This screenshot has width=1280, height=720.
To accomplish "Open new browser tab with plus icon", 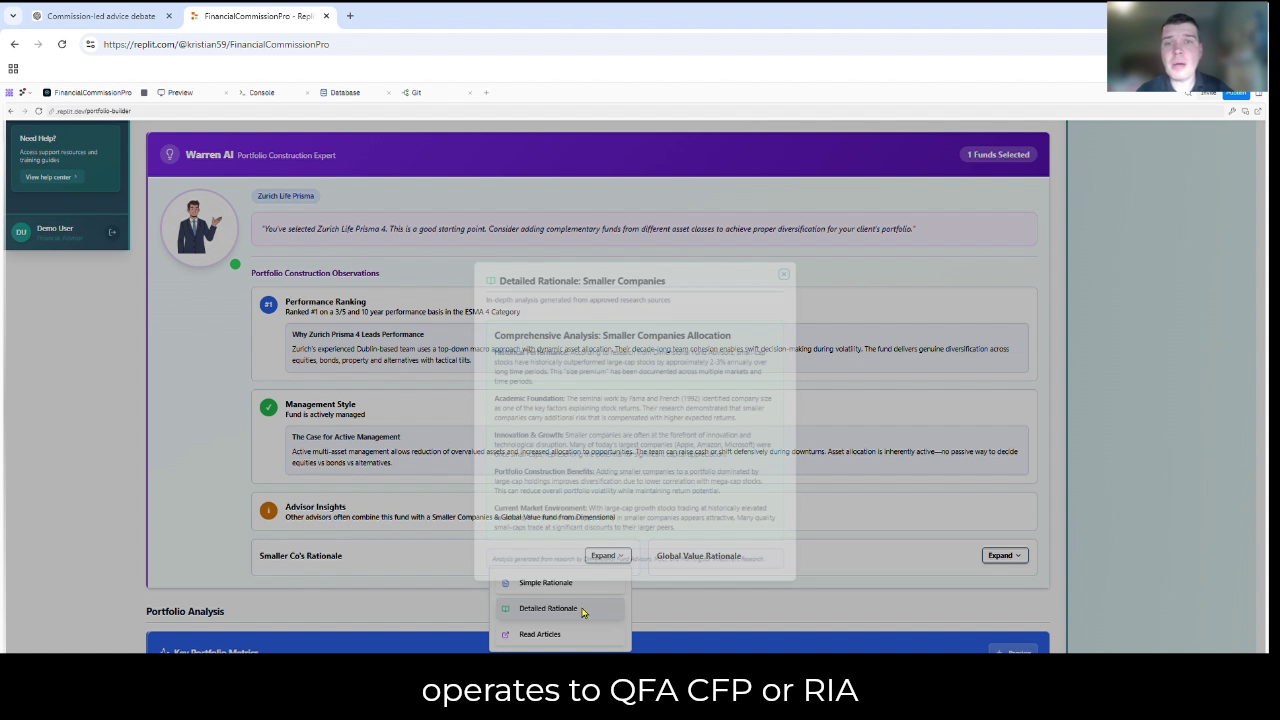I will point(350,16).
